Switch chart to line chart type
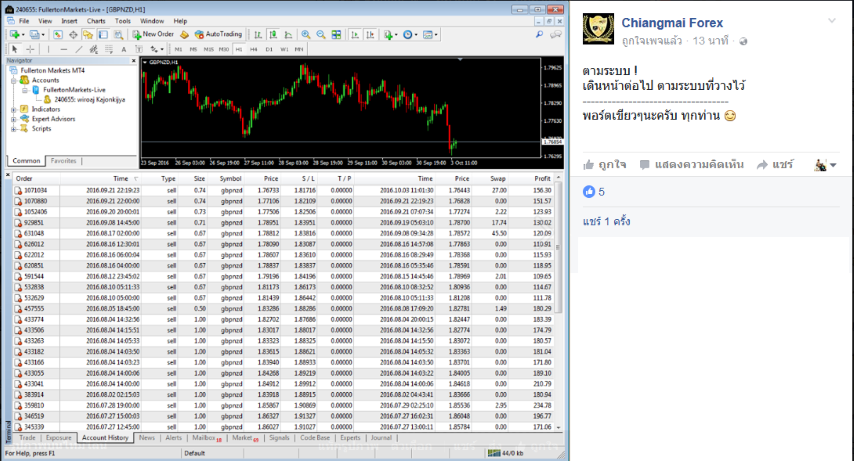 coord(288,34)
